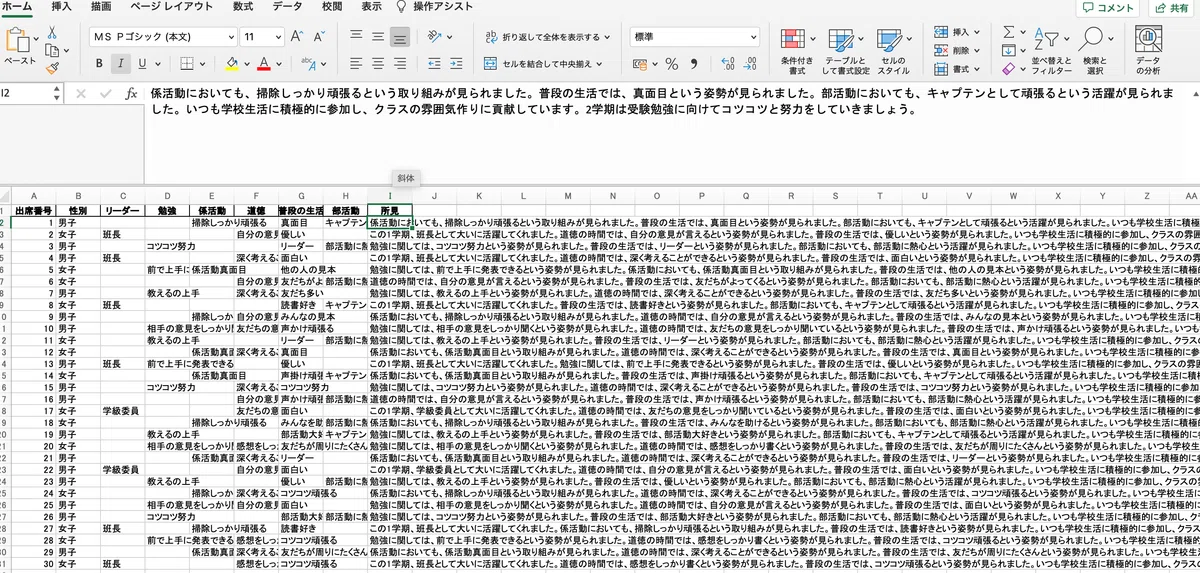
Task: Expand the font color dropdown arrow
Action: pyautogui.click(x=279, y=64)
